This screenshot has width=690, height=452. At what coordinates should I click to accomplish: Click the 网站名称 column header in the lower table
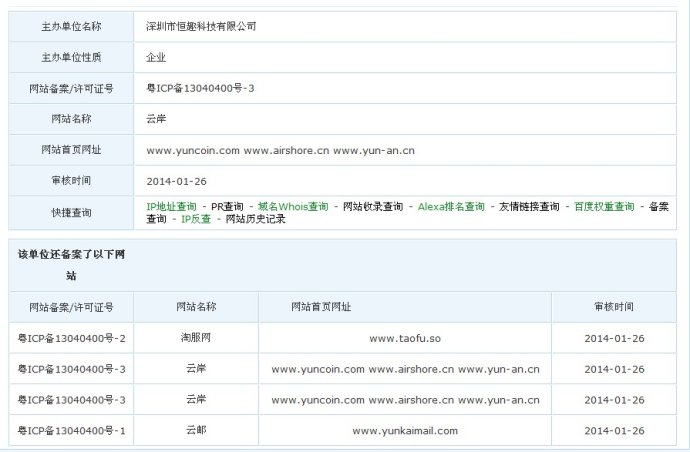pyautogui.click(x=196, y=307)
